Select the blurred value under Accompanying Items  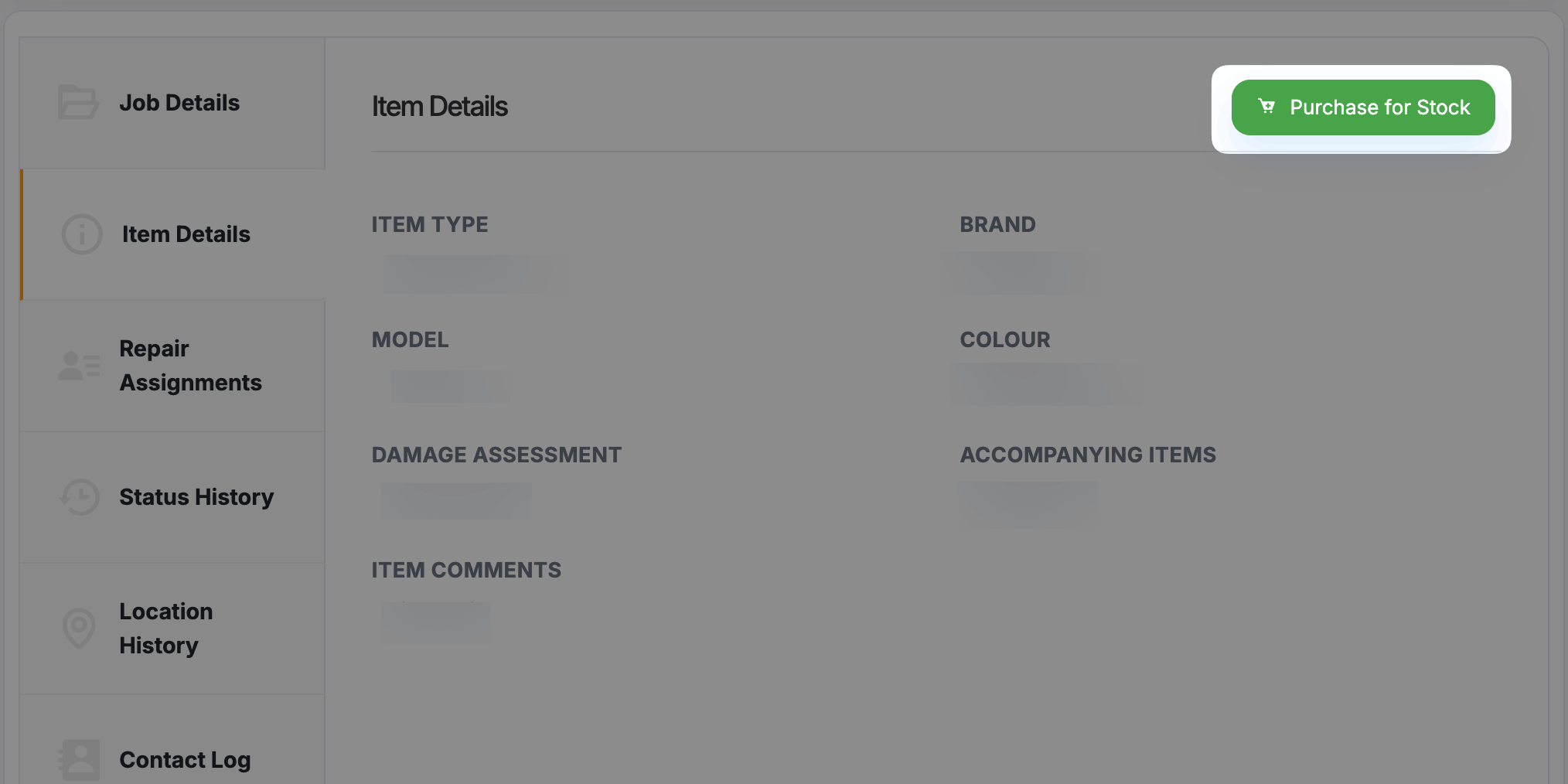click(x=1027, y=503)
